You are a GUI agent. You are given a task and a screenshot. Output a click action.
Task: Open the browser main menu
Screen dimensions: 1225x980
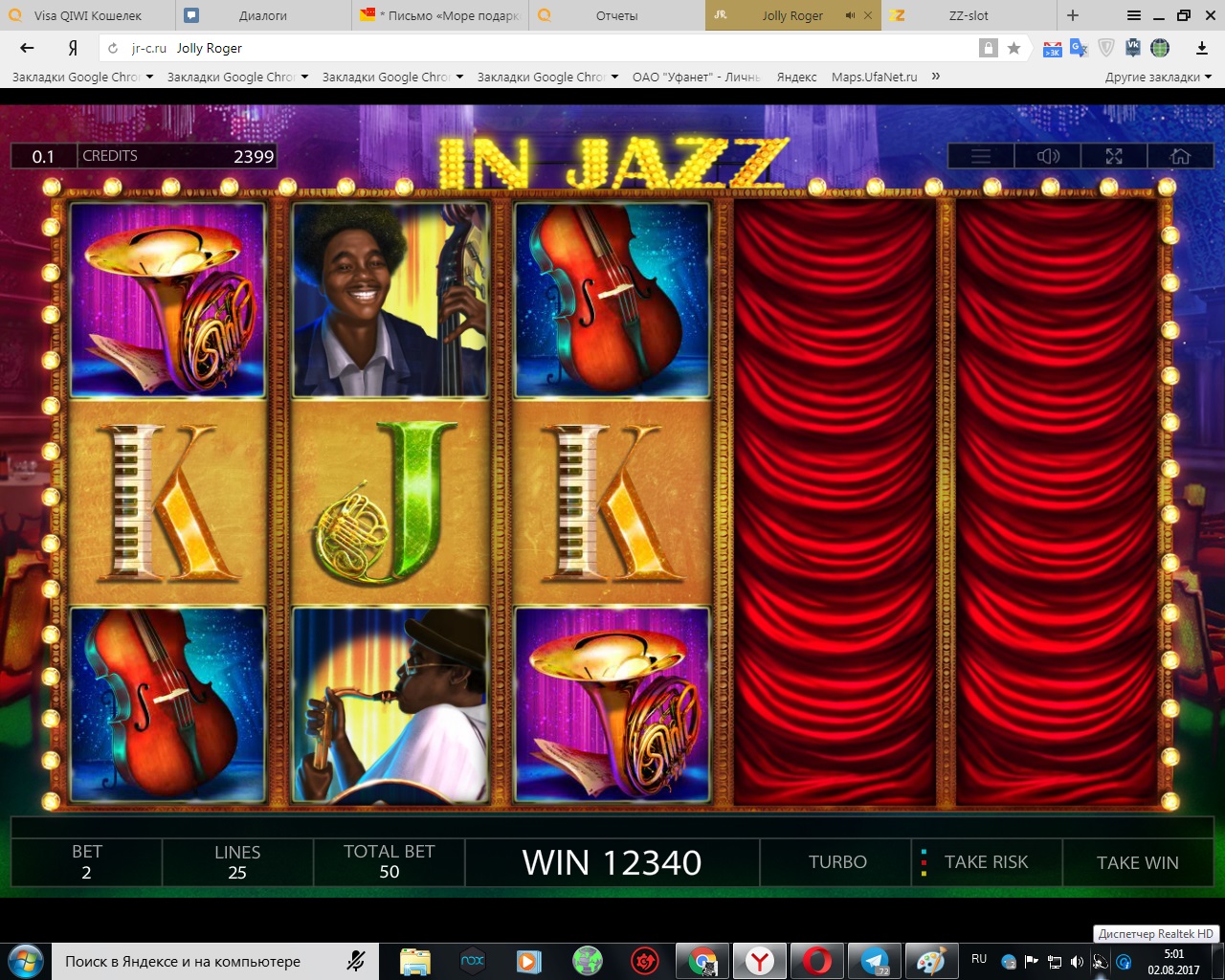coord(1134,15)
